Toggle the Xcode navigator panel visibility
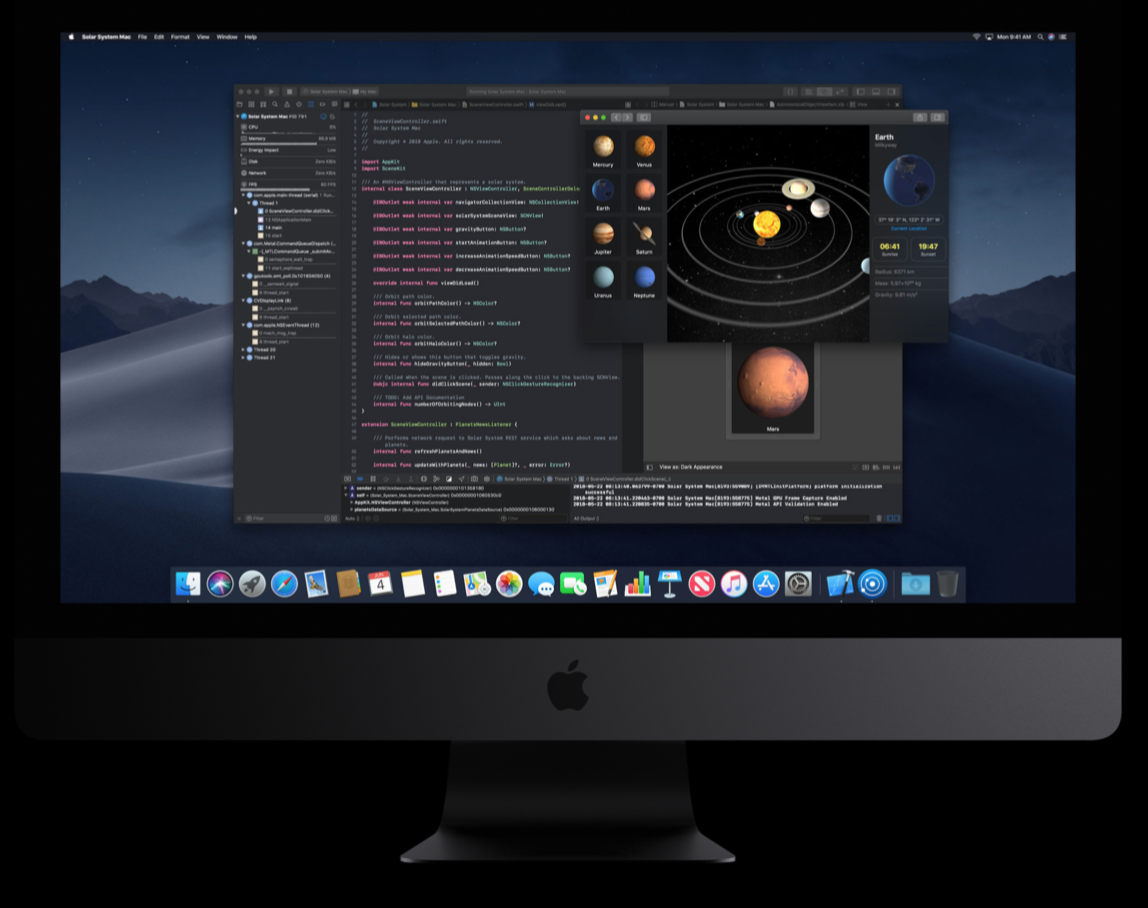Image resolution: width=1148 pixels, height=908 pixels. pyautogui.click(x=861, y=92)
